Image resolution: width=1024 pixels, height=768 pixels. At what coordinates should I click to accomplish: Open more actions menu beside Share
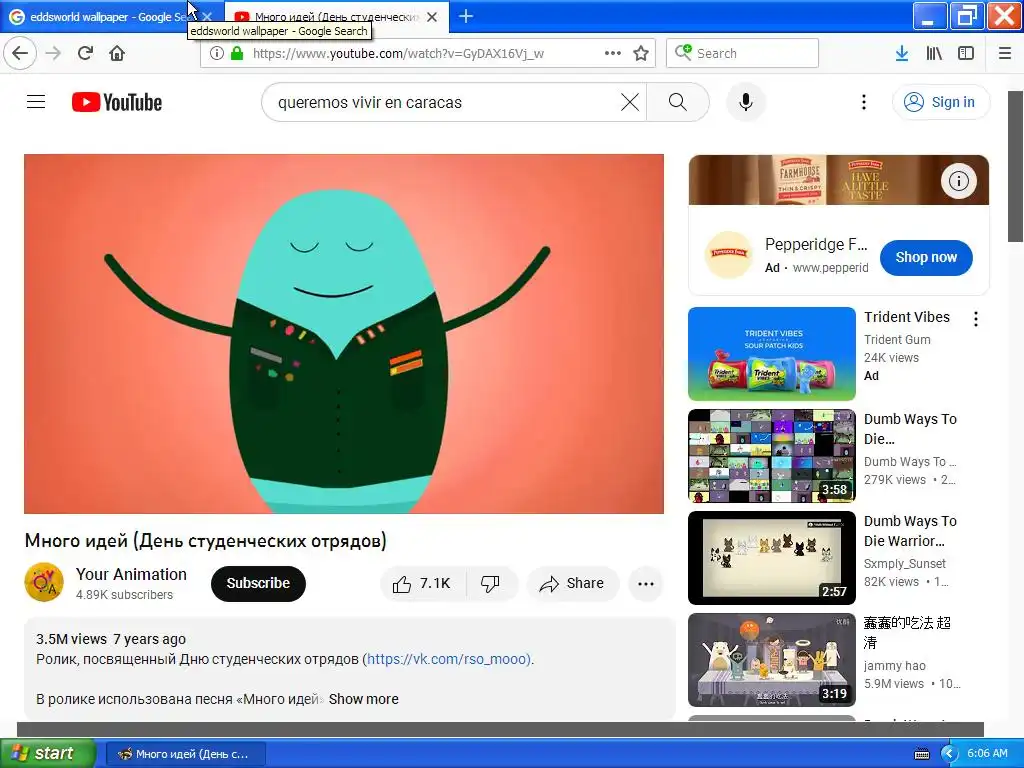[x=646, y=584]
